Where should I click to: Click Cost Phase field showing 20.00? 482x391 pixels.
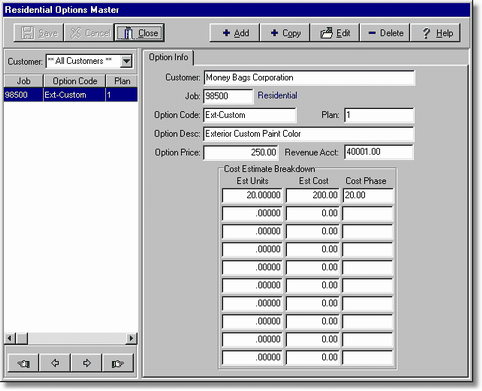point(368,195)
